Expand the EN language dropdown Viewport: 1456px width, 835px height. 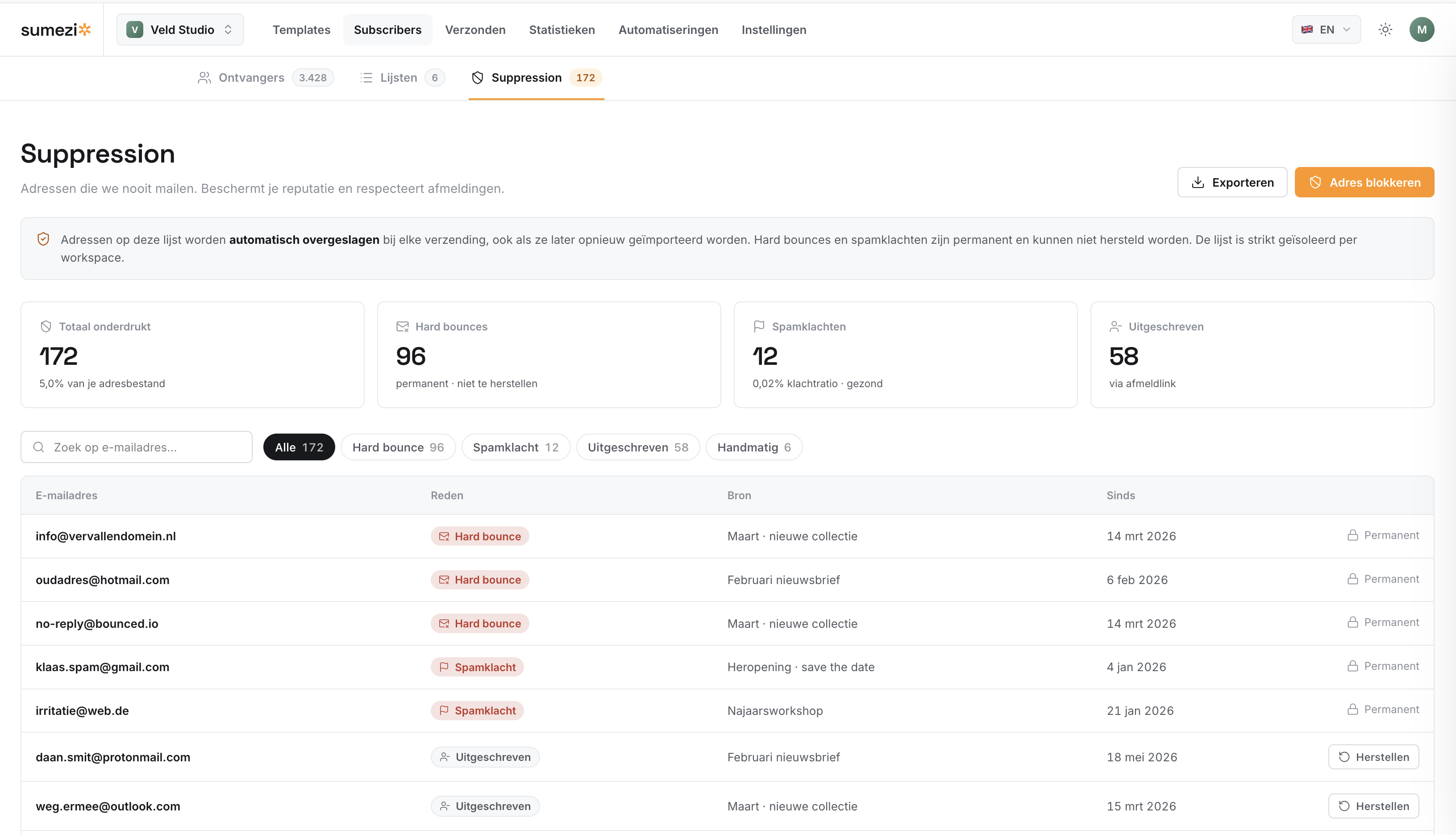click(x=1326, y=30)
